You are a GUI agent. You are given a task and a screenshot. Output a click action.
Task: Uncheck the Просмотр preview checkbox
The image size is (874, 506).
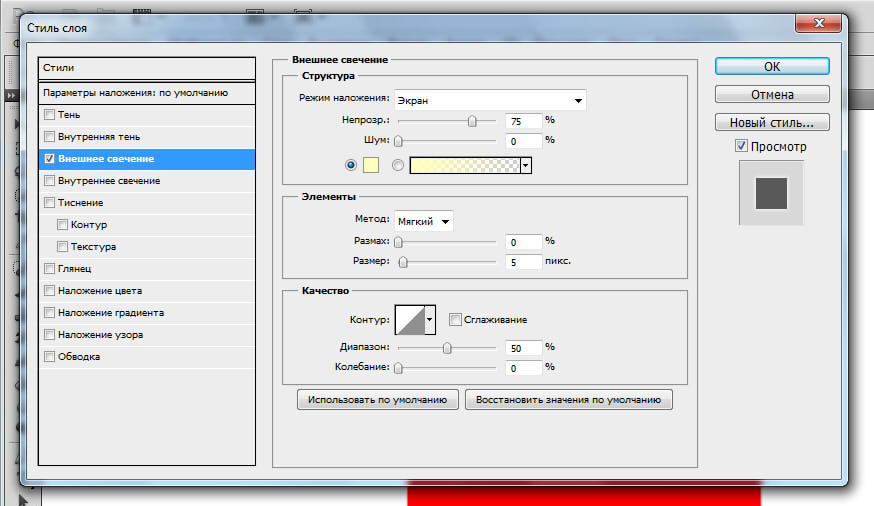pos(741,146)
